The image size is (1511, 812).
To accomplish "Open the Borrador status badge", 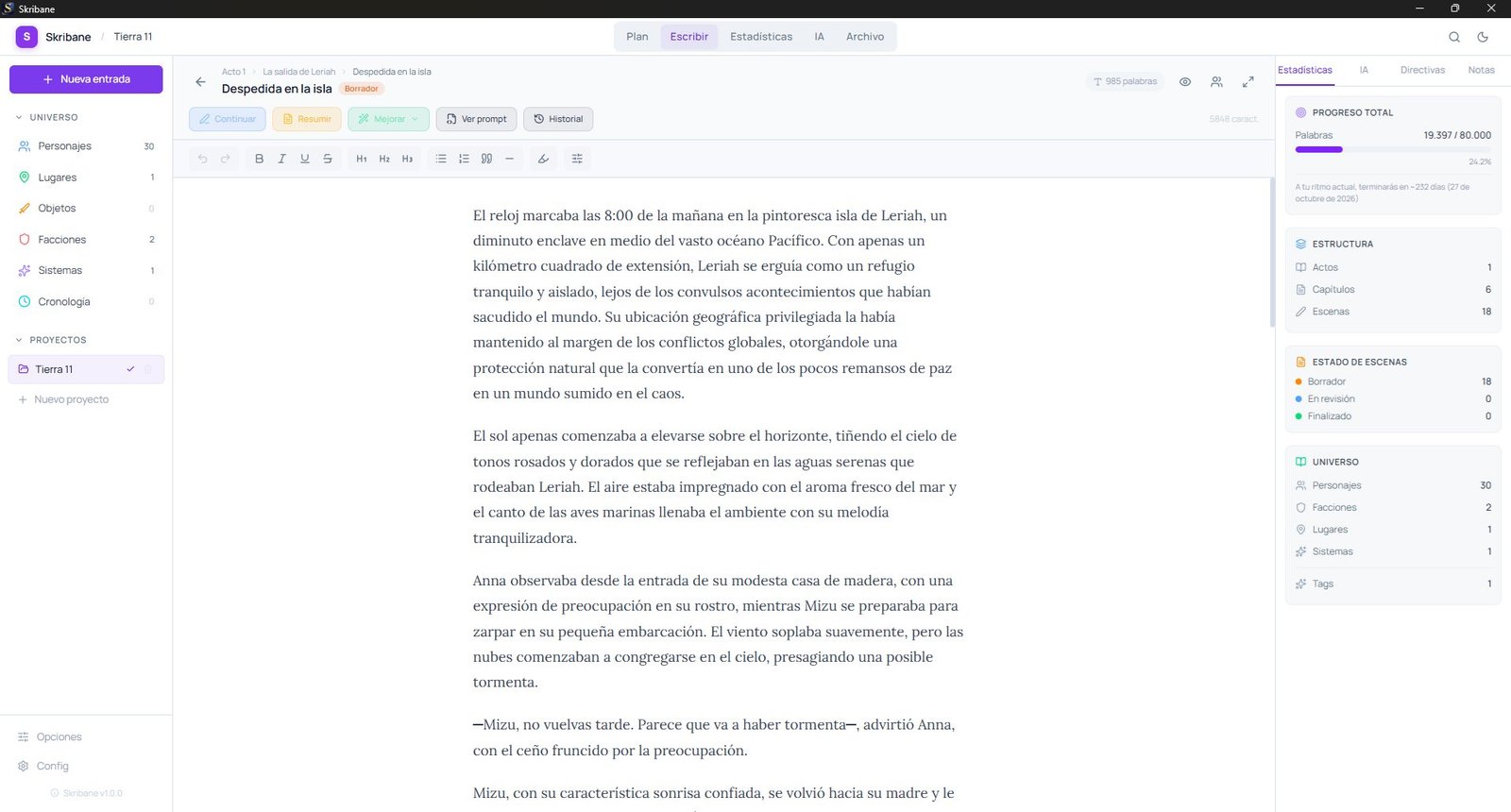I will click(361, 89).
